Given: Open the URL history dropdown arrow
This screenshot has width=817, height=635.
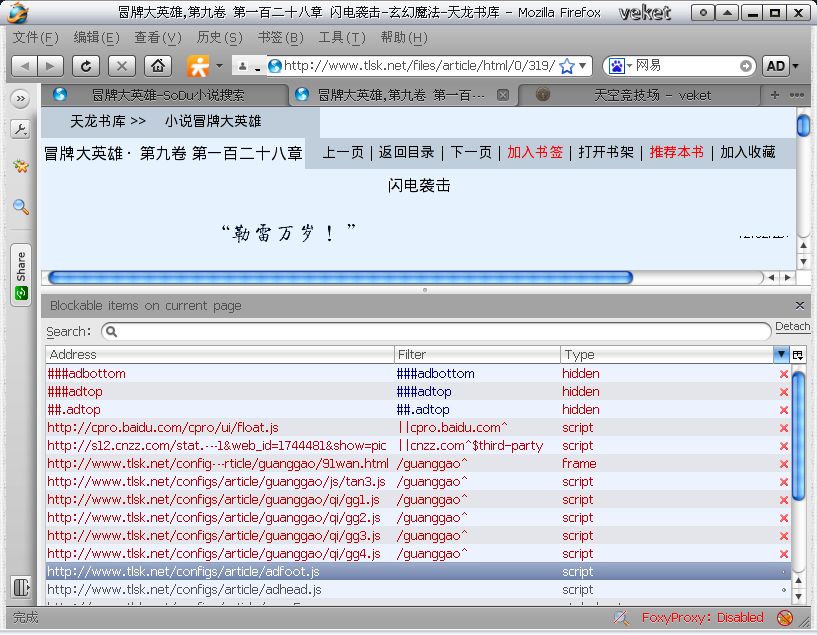Looking at the screenshot, I should pos(583,66).
